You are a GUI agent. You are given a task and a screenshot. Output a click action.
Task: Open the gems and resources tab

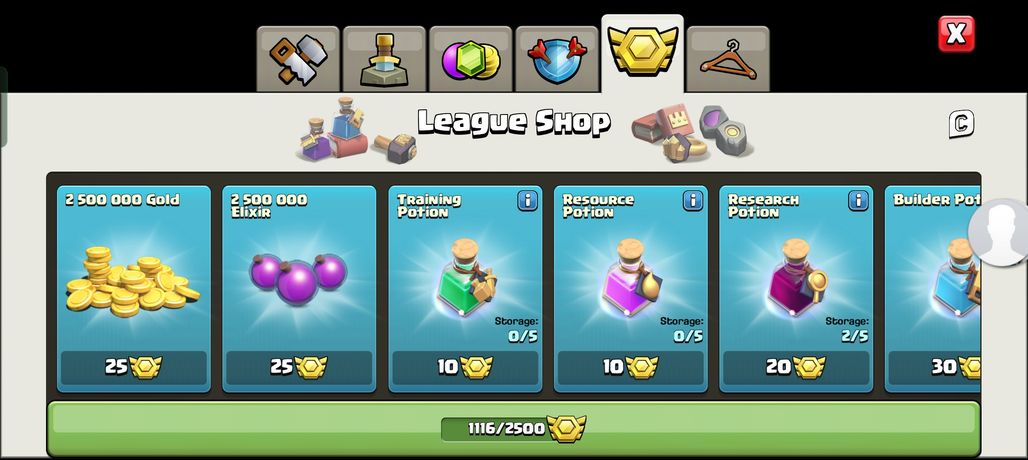(x=470, y=60)
